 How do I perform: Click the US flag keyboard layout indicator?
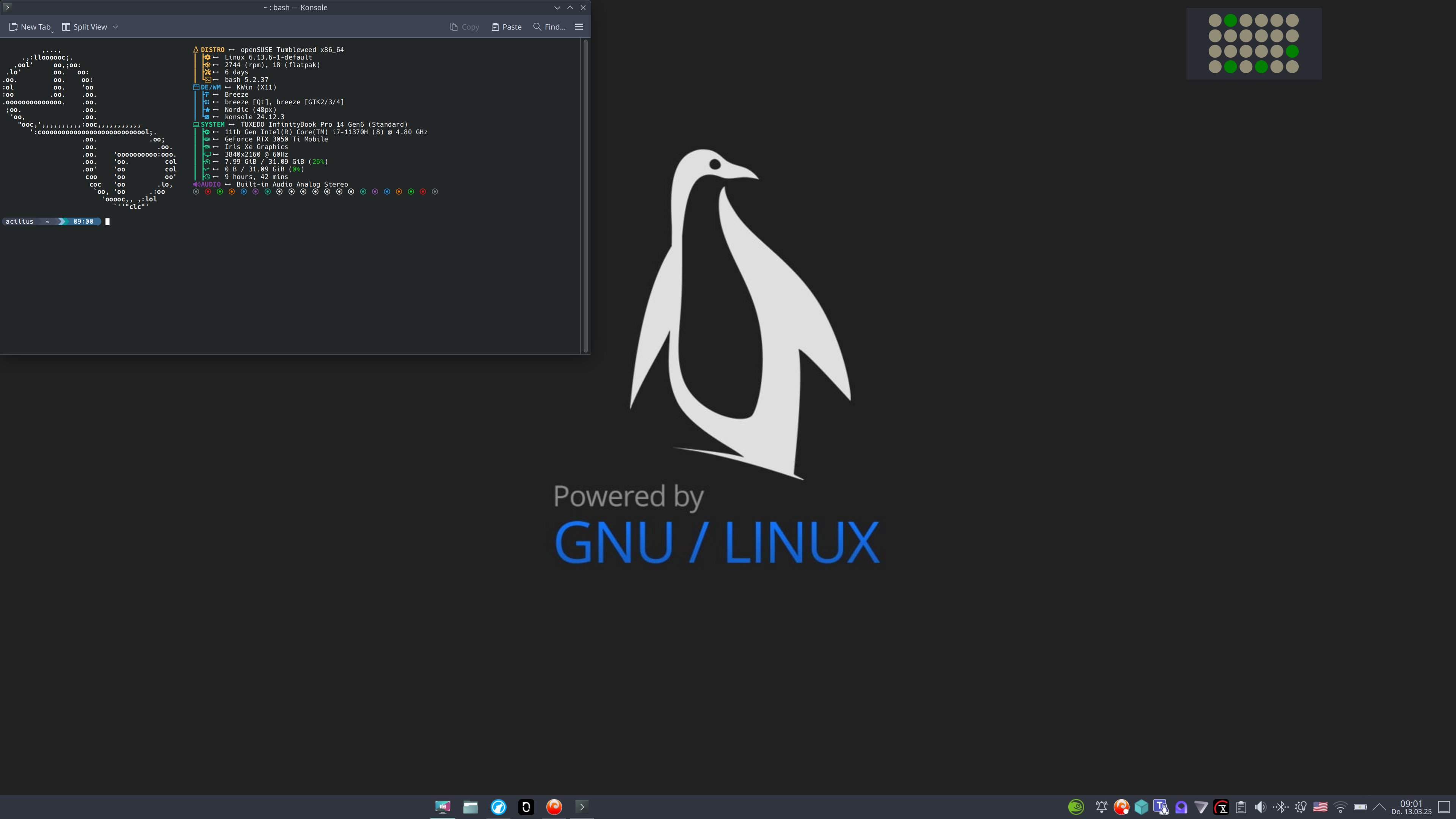point(1320,806)
